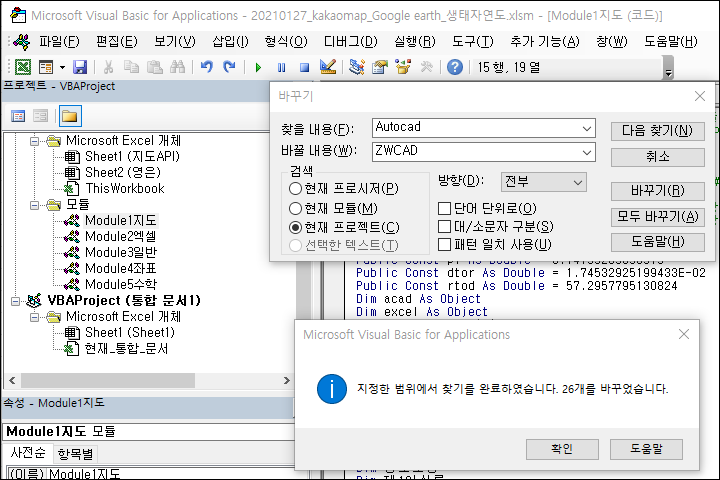
Task: Open the 도구(T) menu
Action: click(472, 42)
